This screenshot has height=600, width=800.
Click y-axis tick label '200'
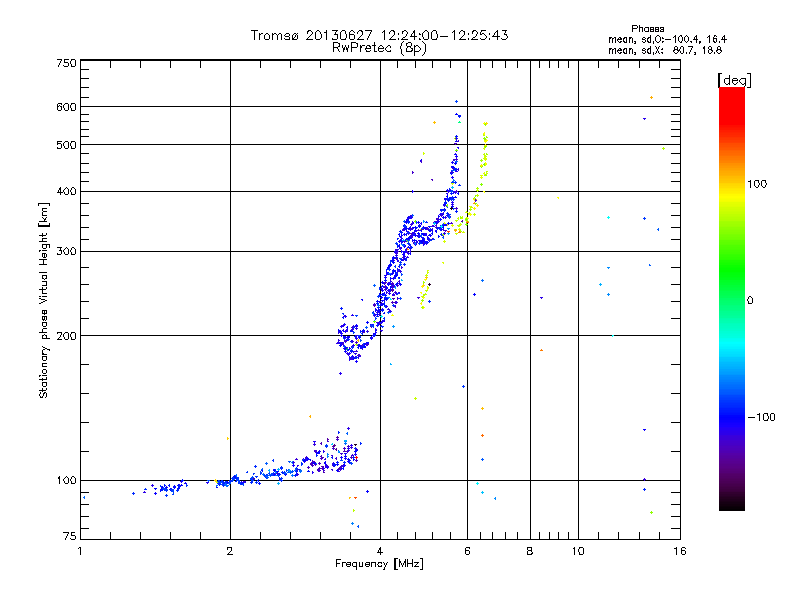point(66,336)
